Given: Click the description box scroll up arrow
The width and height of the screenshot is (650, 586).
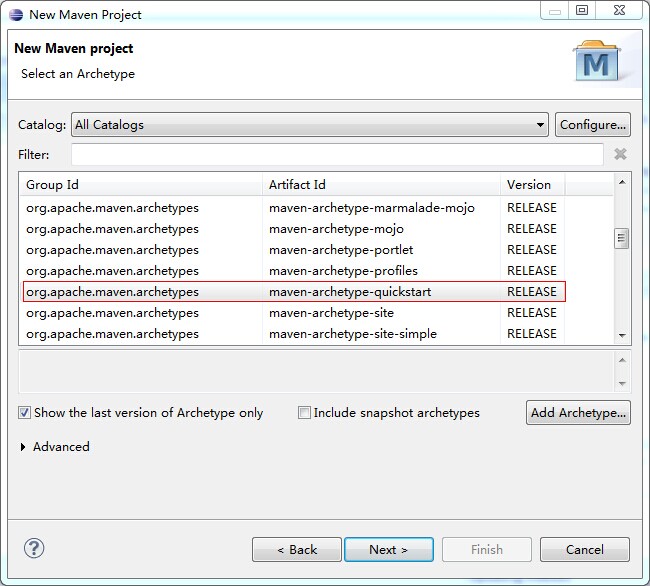Looking at the screenshot, I should coord(622,360).
